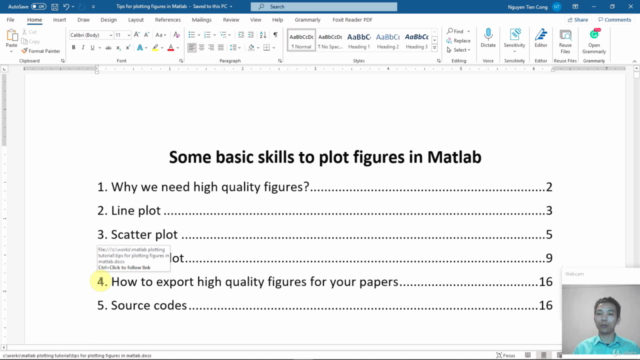Click the Share button
Screen dimensions: 640x360
[x=578, y=20]
